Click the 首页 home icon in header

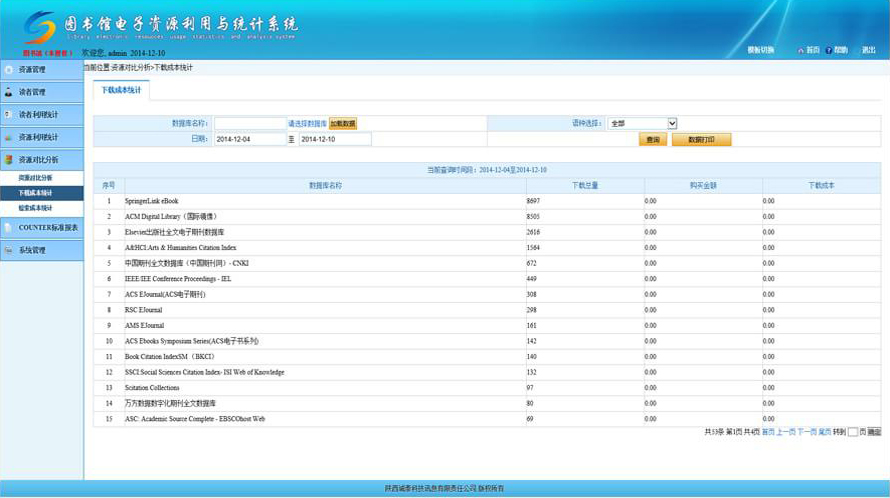tap(801, 50)
